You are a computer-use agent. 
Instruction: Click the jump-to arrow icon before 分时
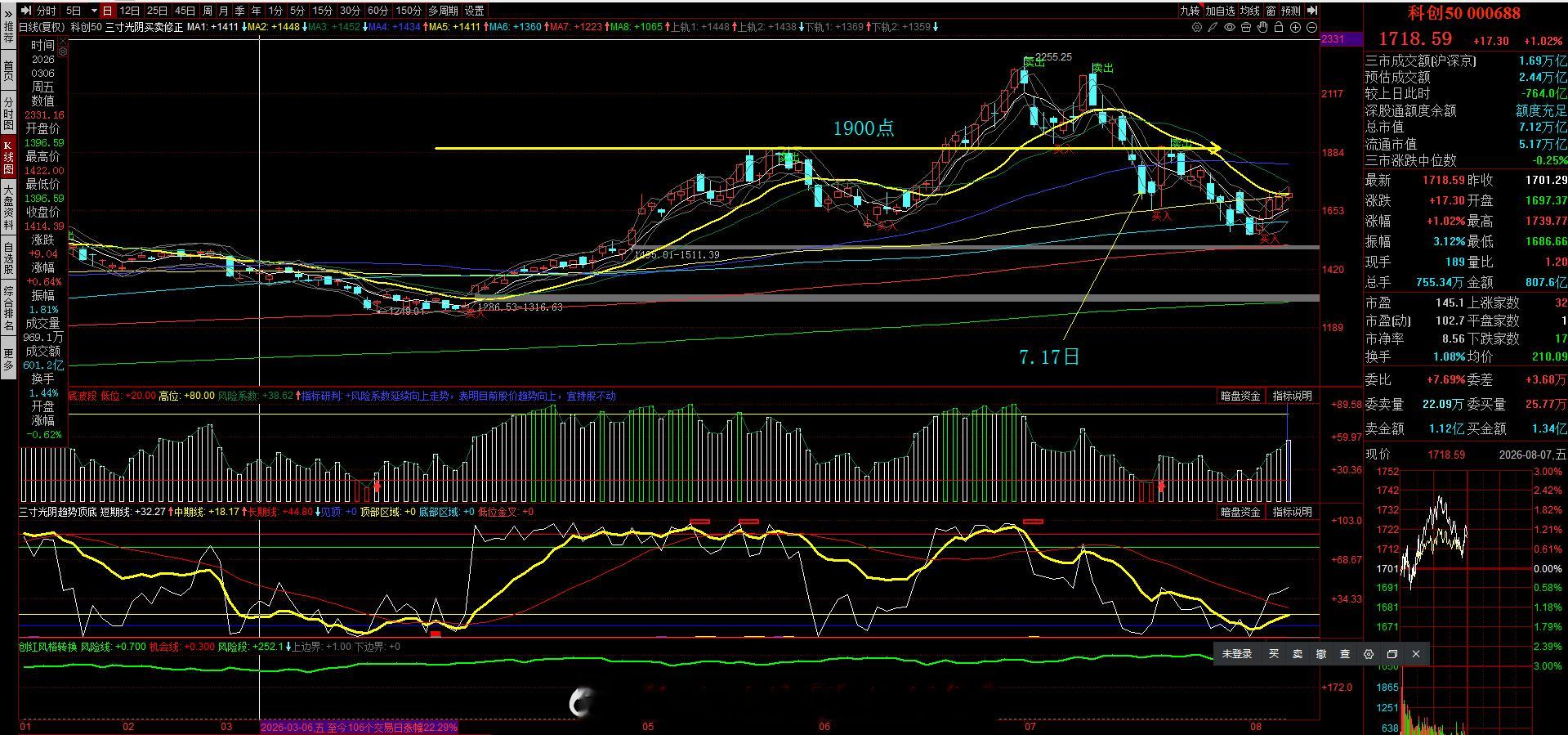point(26,11)
